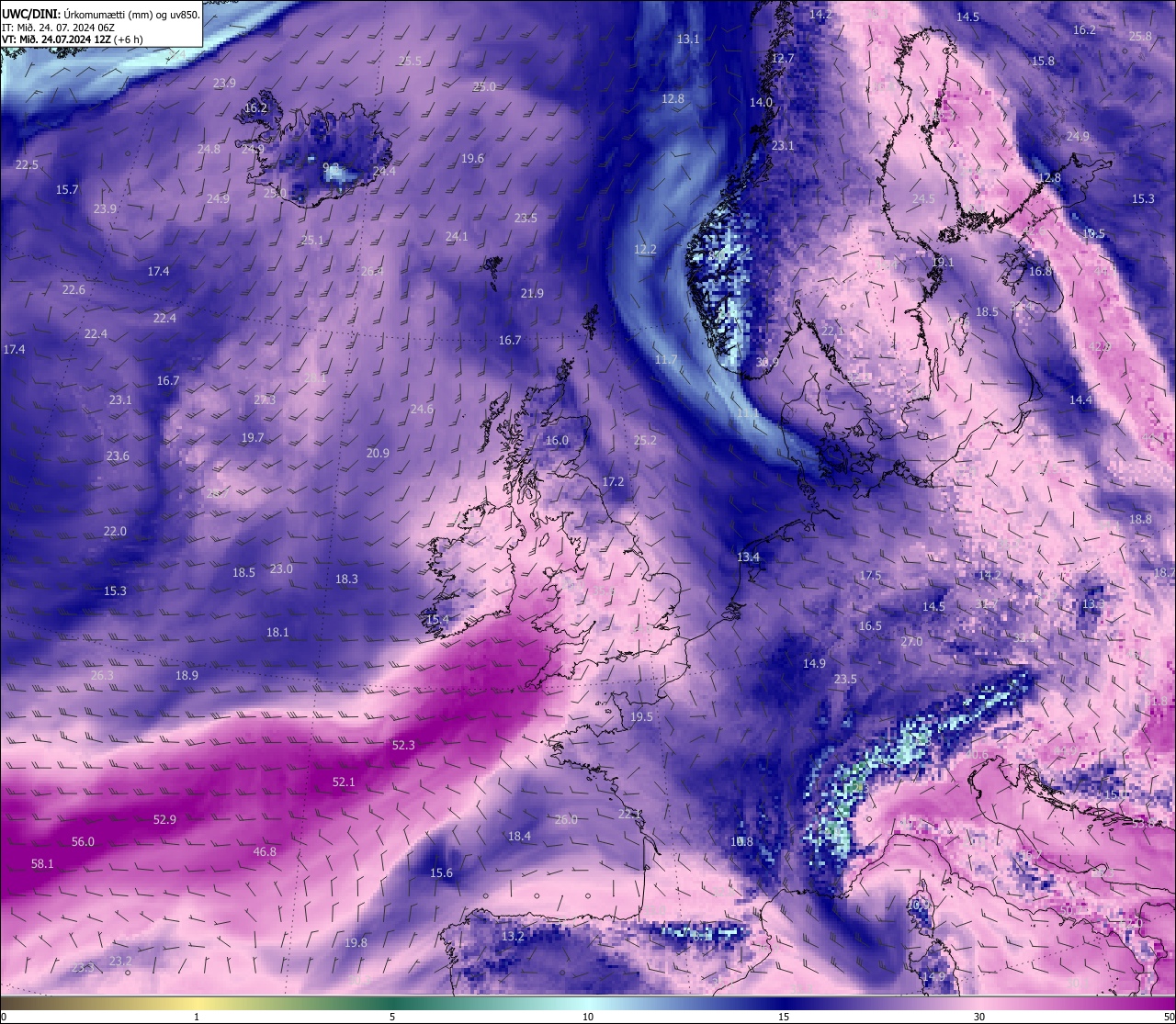Viewport: 1176px width, 1024px height.
Task: Click the 22.5 value label
Action: 27,165
